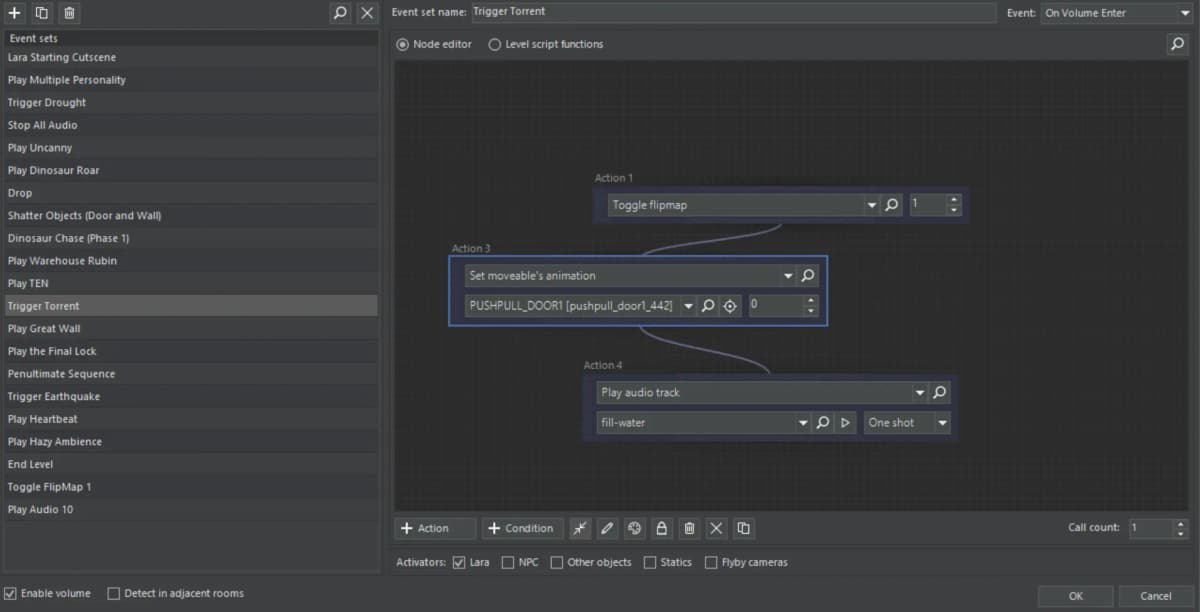This screenshot has width=1200, height=612.
Task: Click the Cancel button
Action: pyautogui.click(x=1155, y=596)
